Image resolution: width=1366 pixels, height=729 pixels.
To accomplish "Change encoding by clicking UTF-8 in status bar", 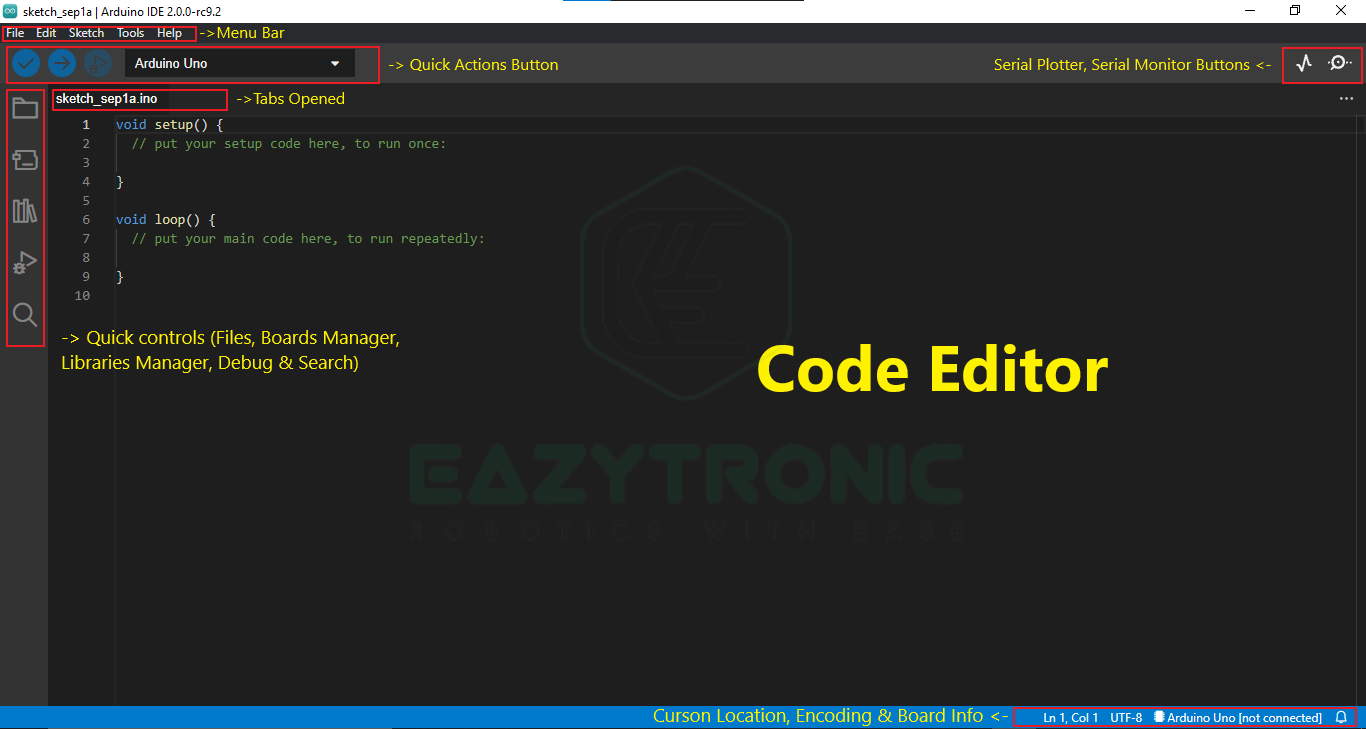I will point(1126,717).
